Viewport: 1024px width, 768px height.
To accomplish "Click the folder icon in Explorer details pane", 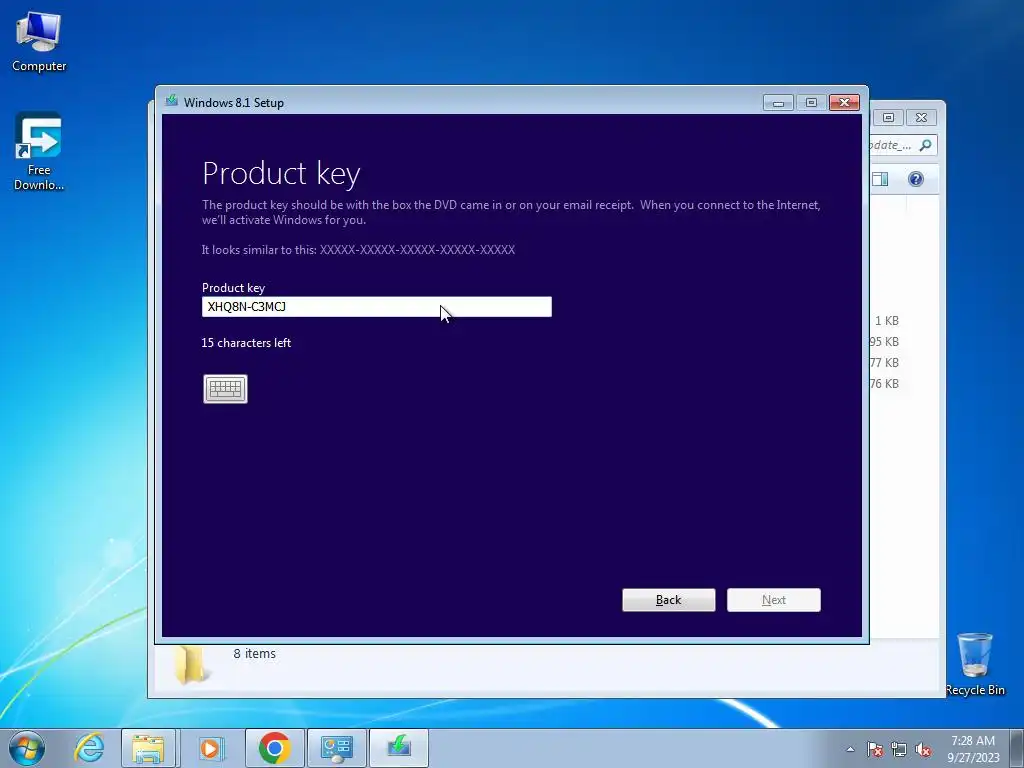I will pyautogui.click(x=190, y=665).
